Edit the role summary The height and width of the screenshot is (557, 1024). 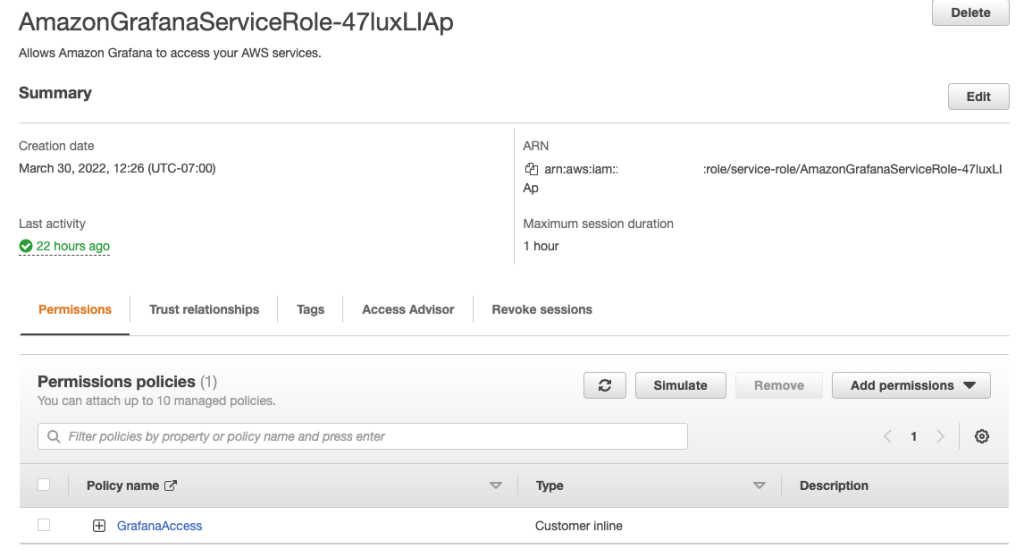[x=978, y=97]
